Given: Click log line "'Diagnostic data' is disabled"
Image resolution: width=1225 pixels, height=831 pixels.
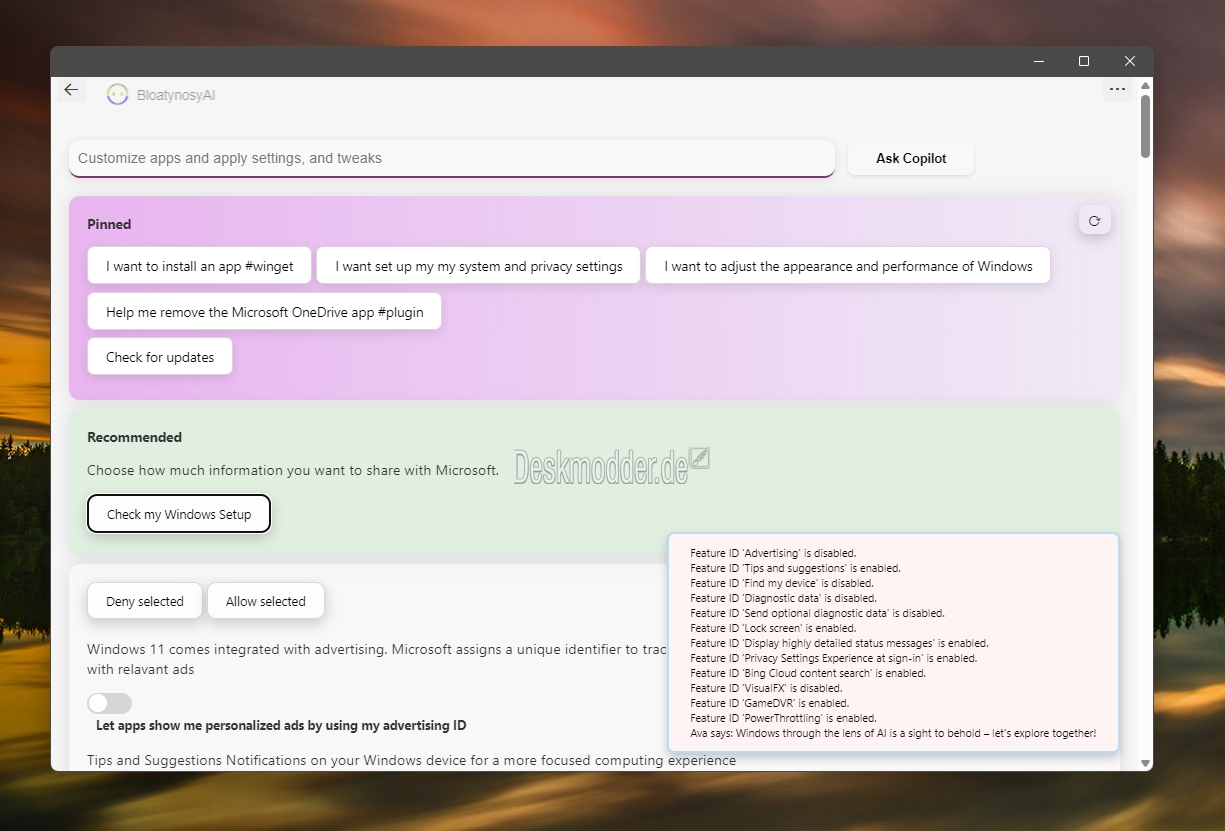Looking at the screenshot, I should [x=783, y=598].
